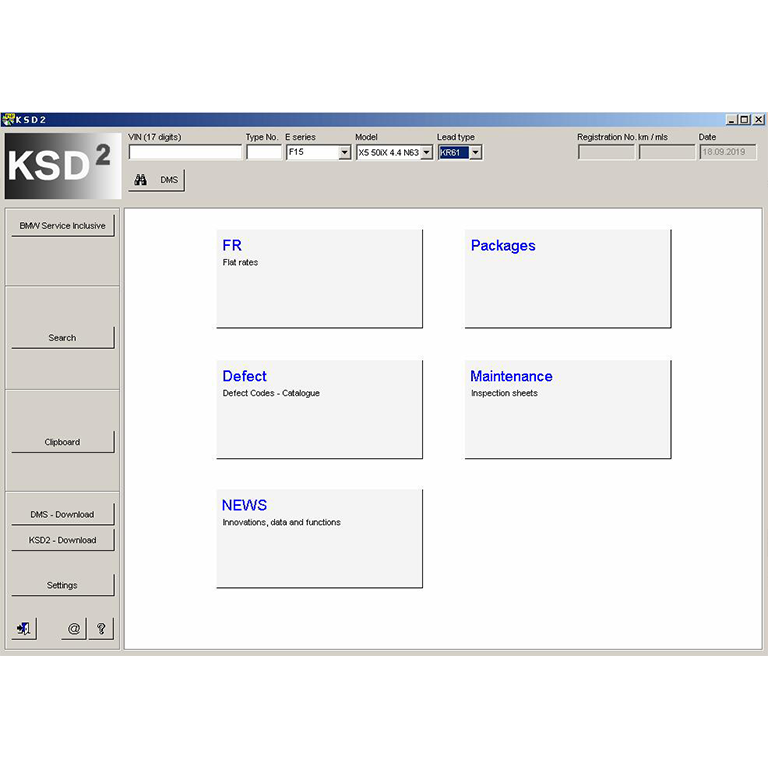The height and width of the screenshot is (768, 768).
Task: Click the Type No. input field
Action: (x=264, y=152)
